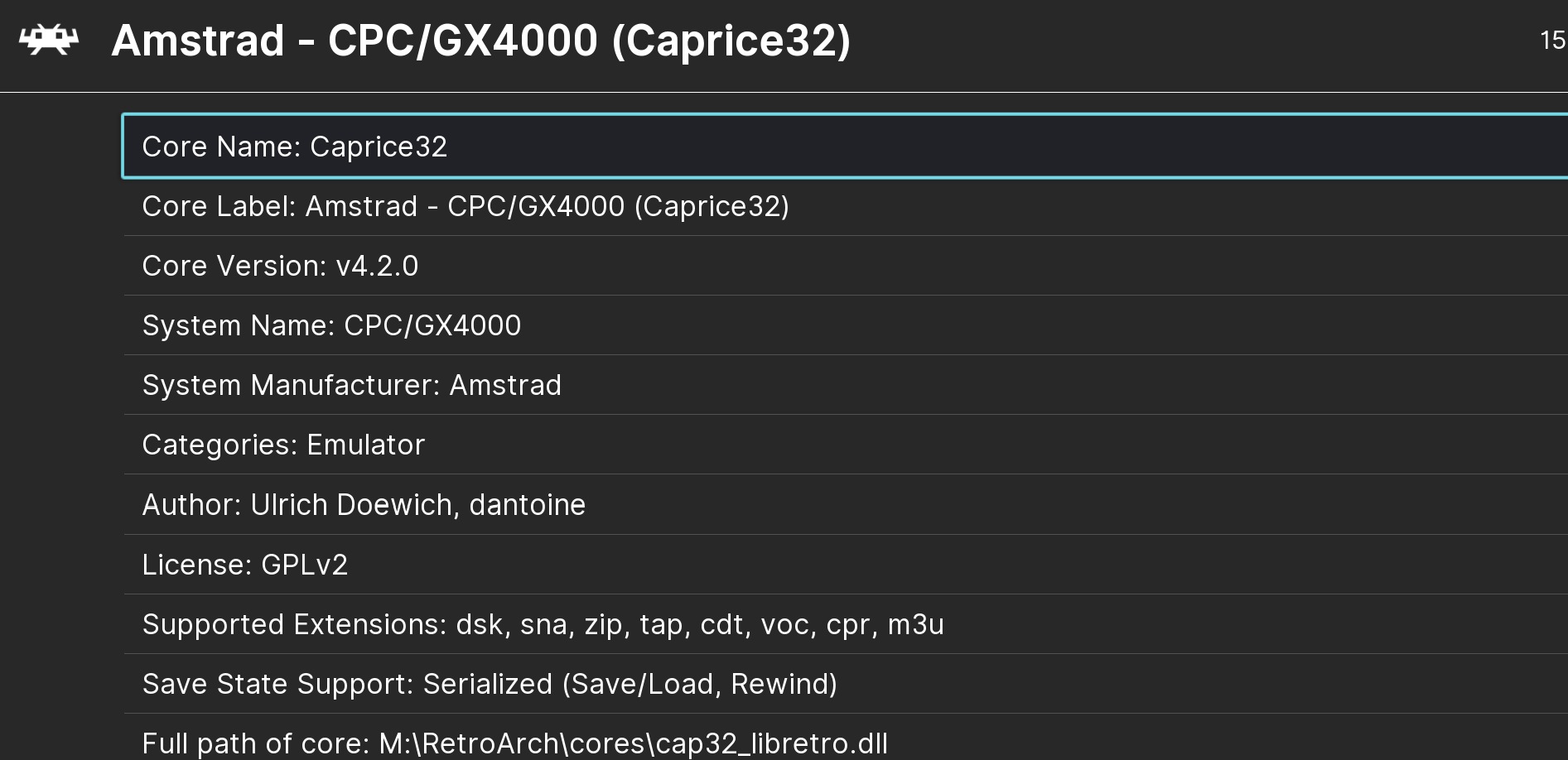Select the Categories: Emulator entry
The image size is (1568, 760).
tap(845, 445)
